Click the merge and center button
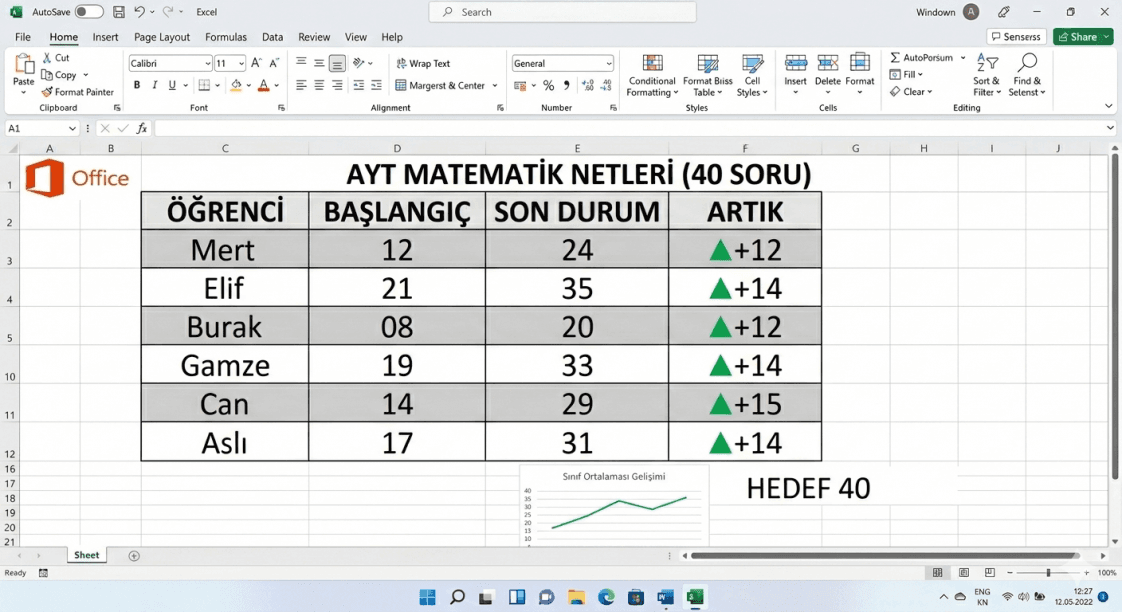 (x=440, y=85)
